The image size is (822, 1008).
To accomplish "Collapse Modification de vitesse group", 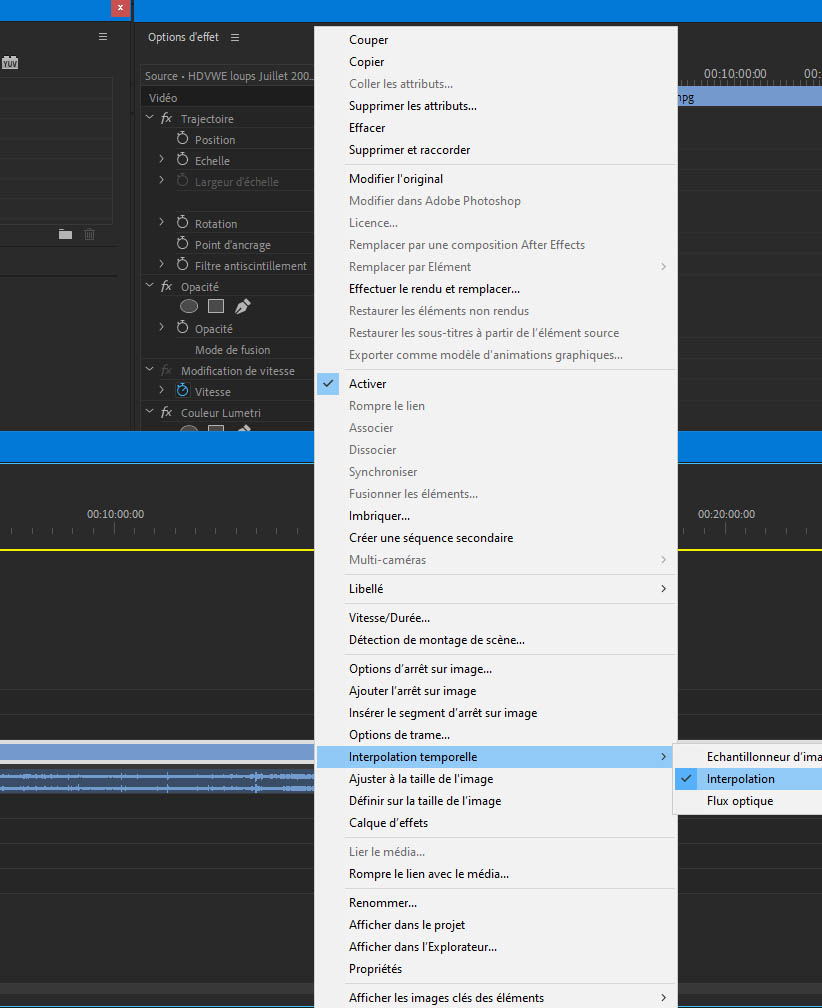I will [x=150, y=370].
